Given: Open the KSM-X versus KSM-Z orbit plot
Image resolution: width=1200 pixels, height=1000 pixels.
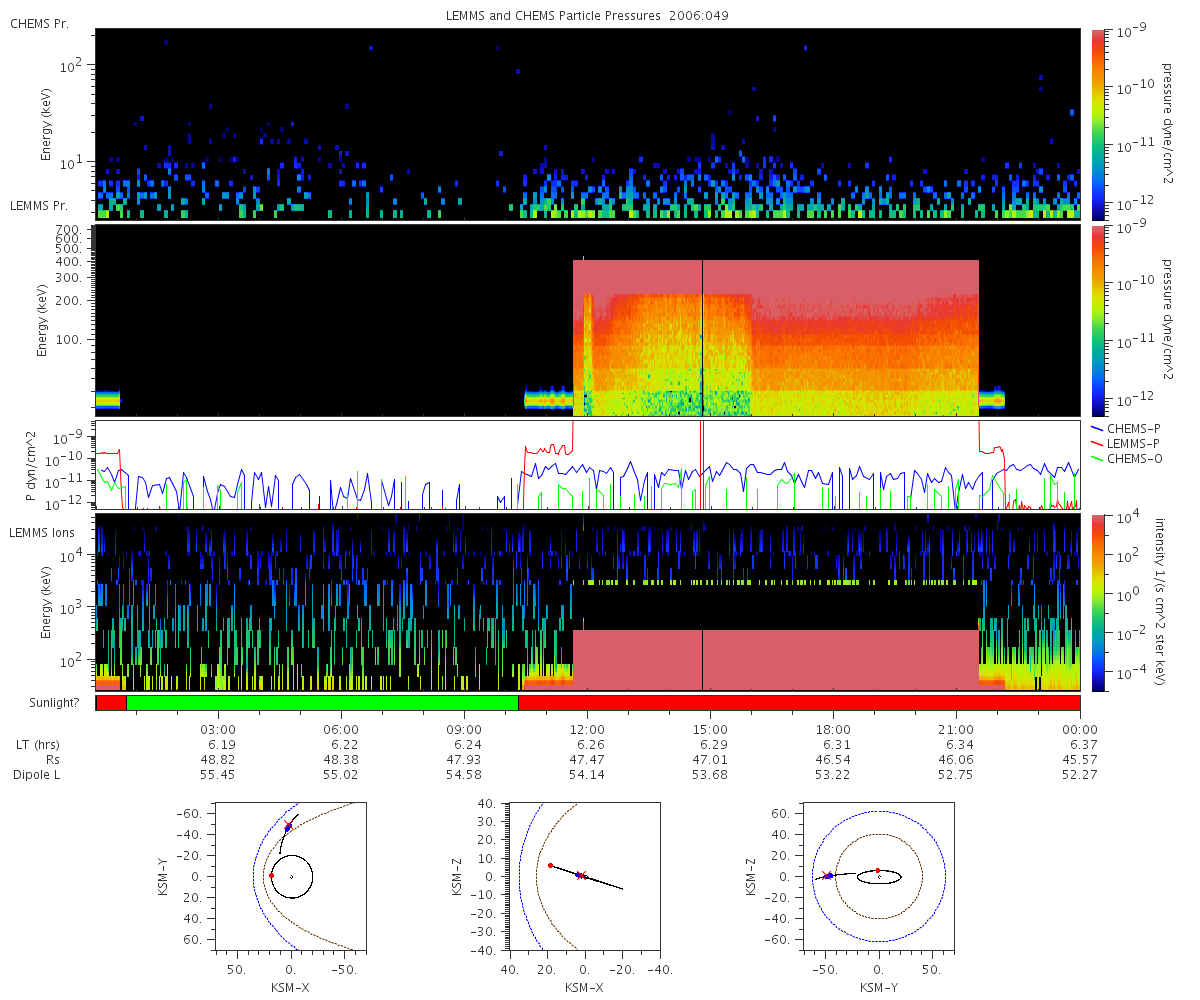Looking at the screenshot, I should point(584,876).
